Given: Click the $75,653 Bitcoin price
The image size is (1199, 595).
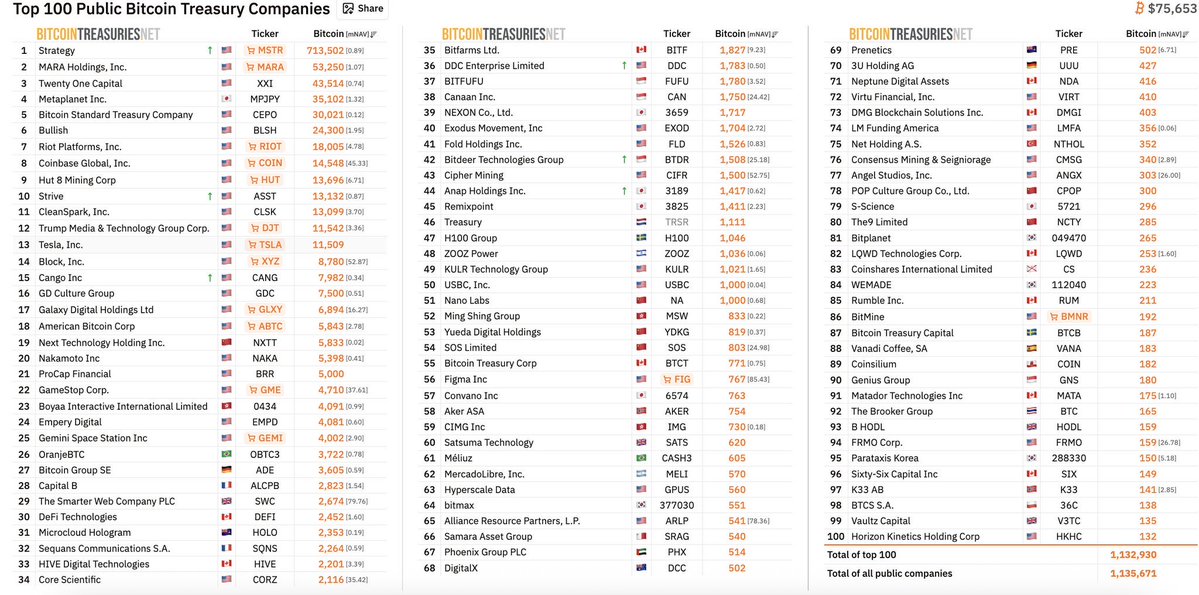Looking at the screenshot, I should [1173, 8].
